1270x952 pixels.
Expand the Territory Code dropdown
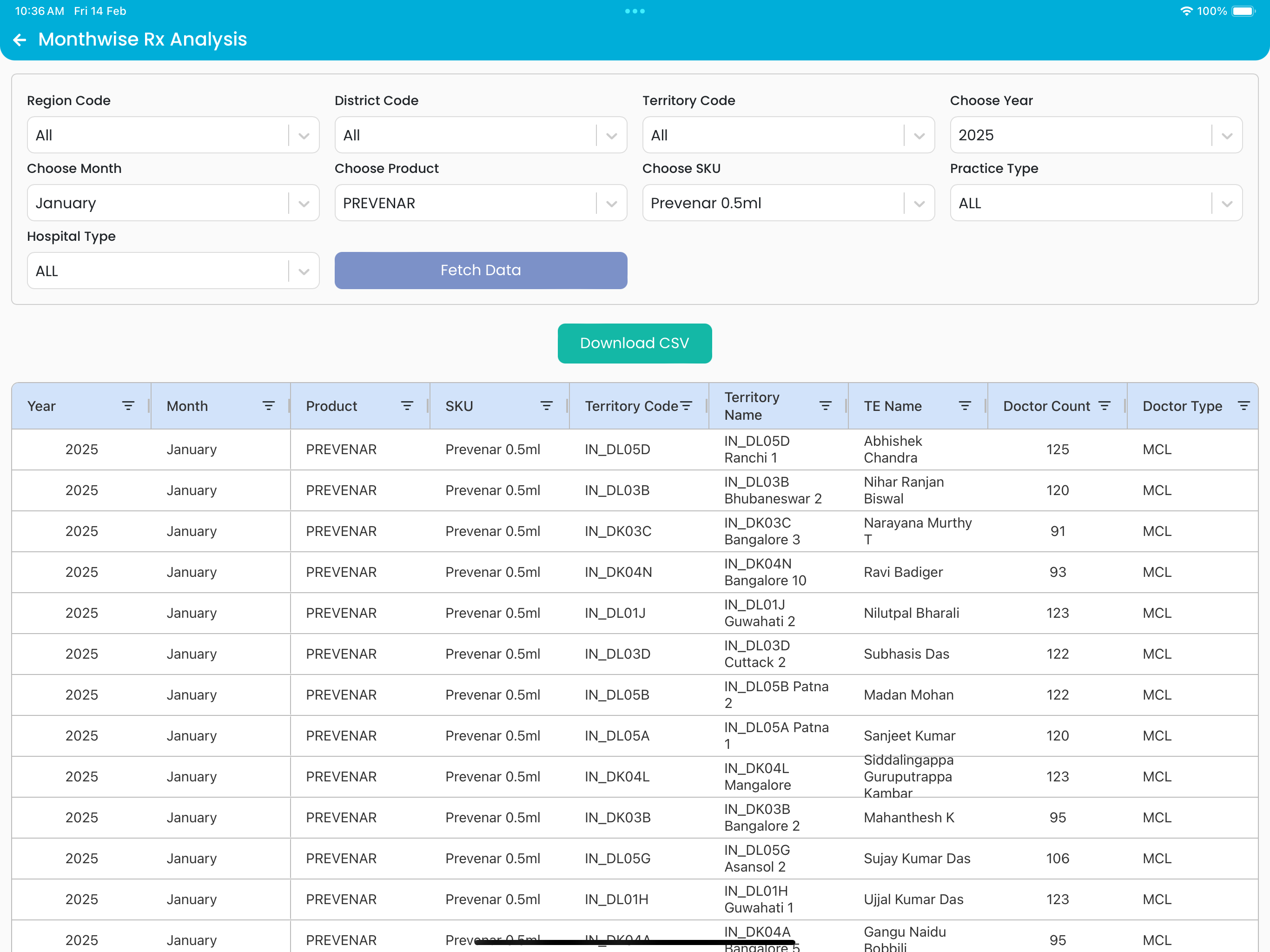[x=788, y=135]
